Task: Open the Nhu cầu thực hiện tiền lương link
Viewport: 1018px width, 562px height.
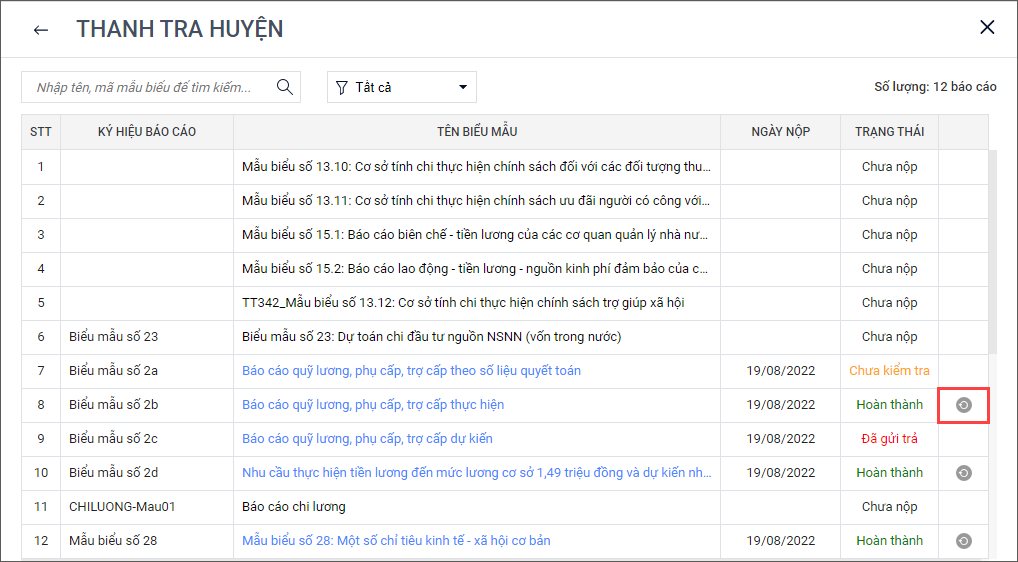Action: click(x=476, y=473)
